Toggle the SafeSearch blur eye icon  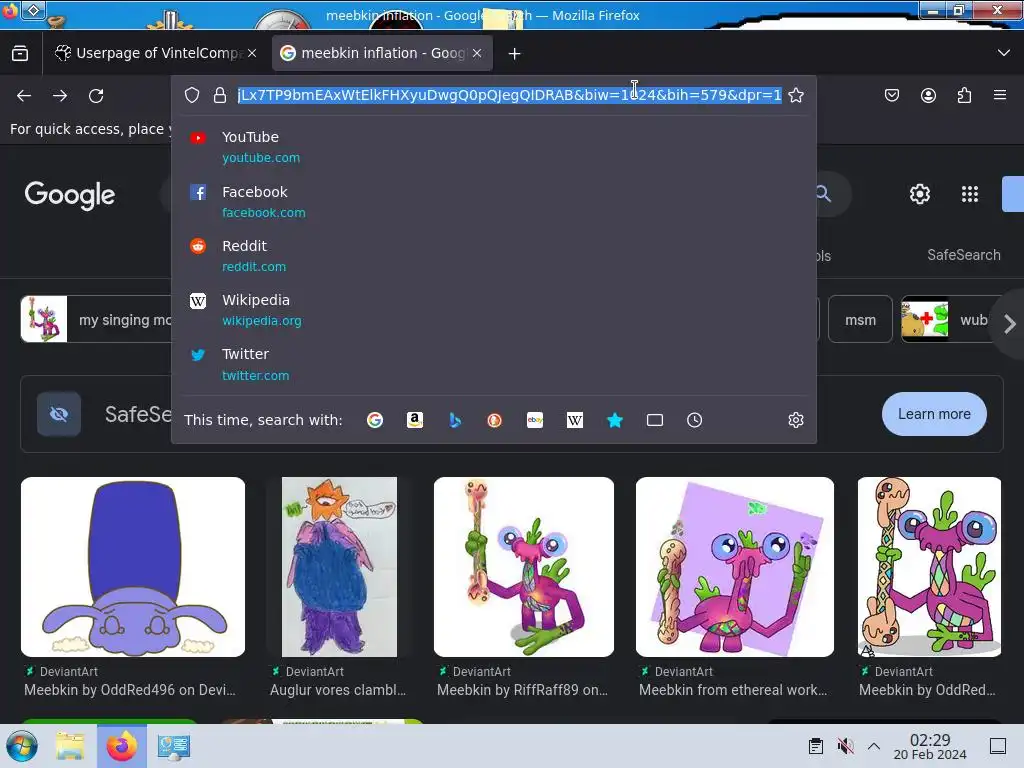59,414
